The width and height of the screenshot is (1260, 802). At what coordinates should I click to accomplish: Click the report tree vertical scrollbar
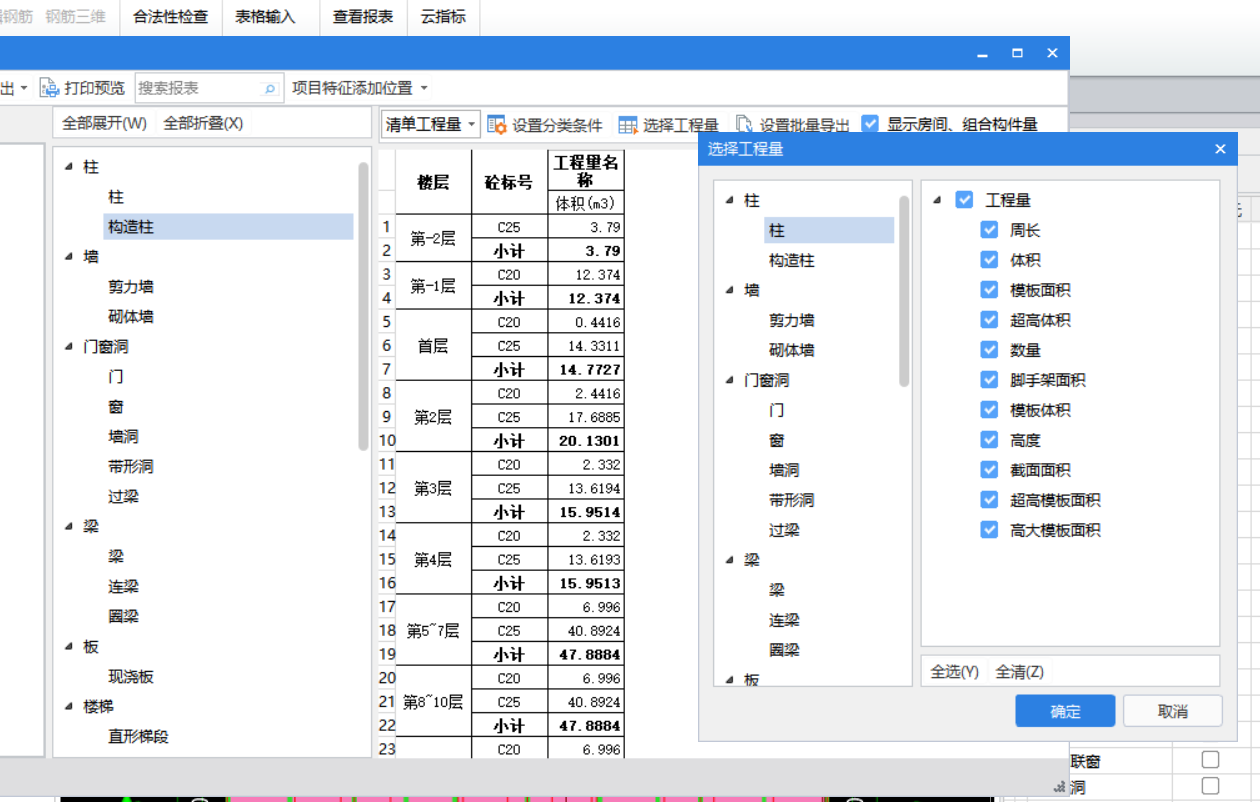(363, 305)
